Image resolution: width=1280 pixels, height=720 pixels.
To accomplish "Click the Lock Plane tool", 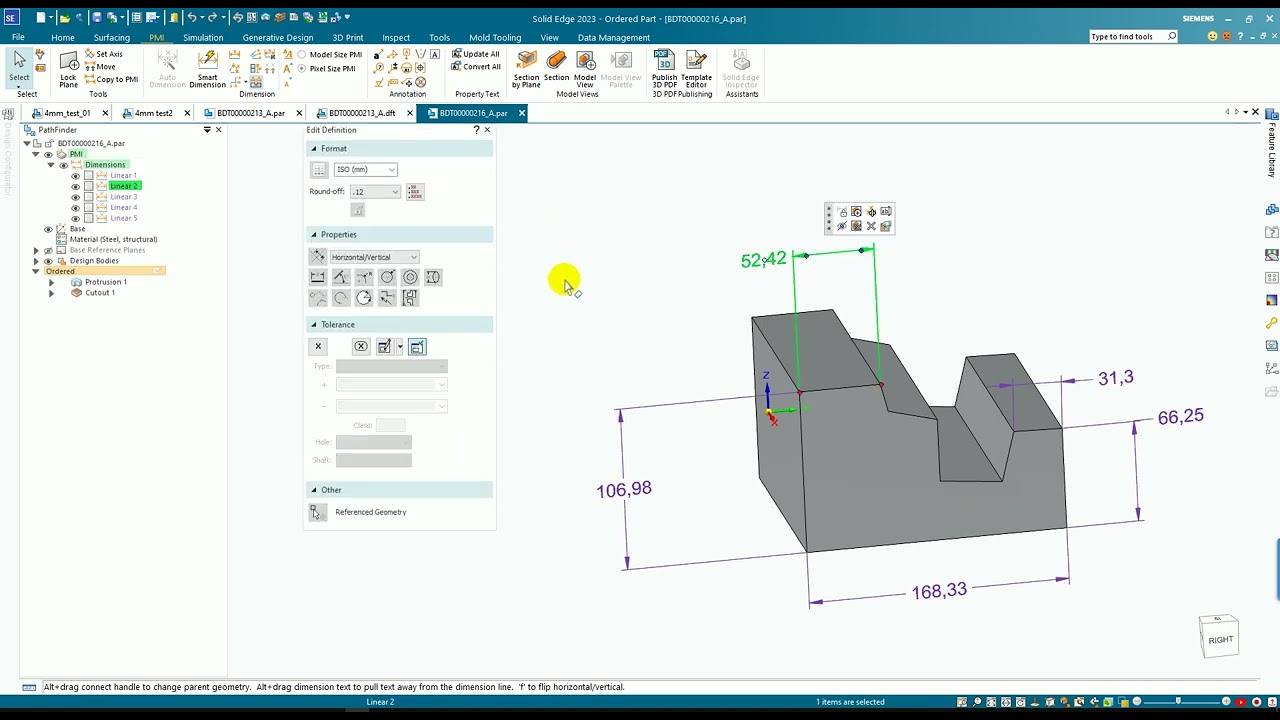I will 68,68.
